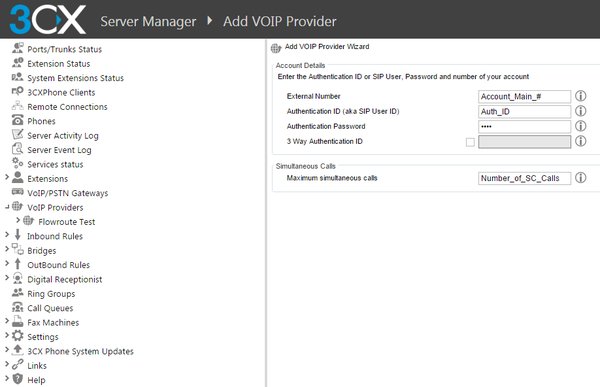This screenshot has height=387, width=600.
Task: Click the Digital Receptionist headset icon
Action: (x=18, y=278)
